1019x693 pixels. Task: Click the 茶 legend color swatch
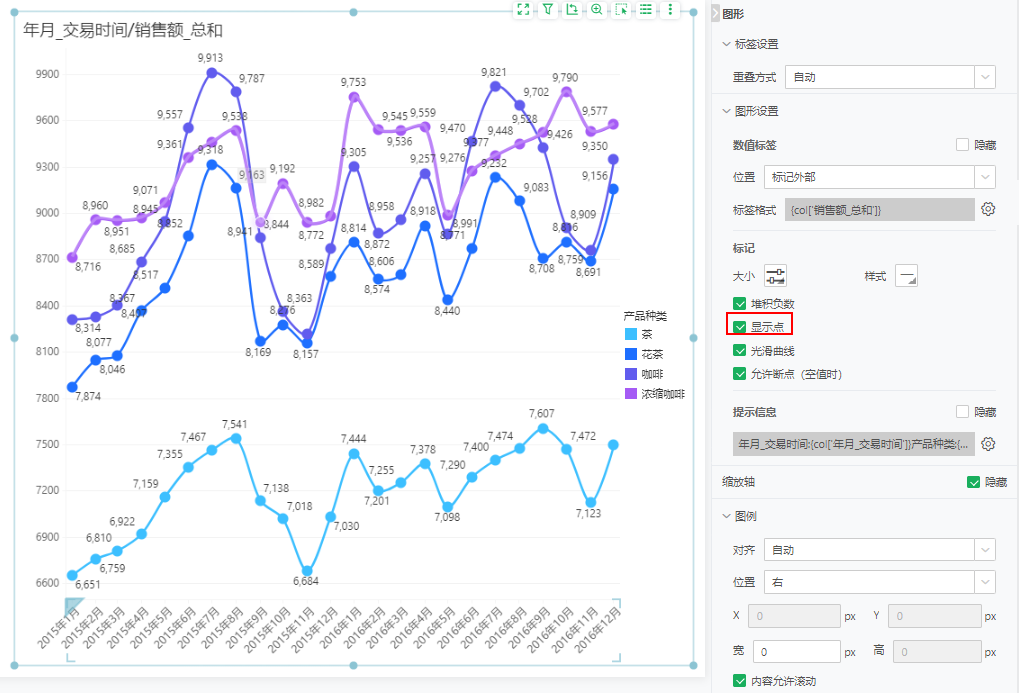630,334
